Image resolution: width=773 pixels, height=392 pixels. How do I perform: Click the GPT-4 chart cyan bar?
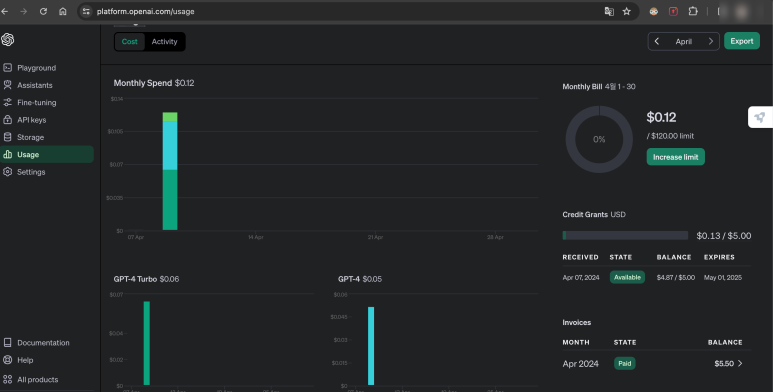(371, 346)
